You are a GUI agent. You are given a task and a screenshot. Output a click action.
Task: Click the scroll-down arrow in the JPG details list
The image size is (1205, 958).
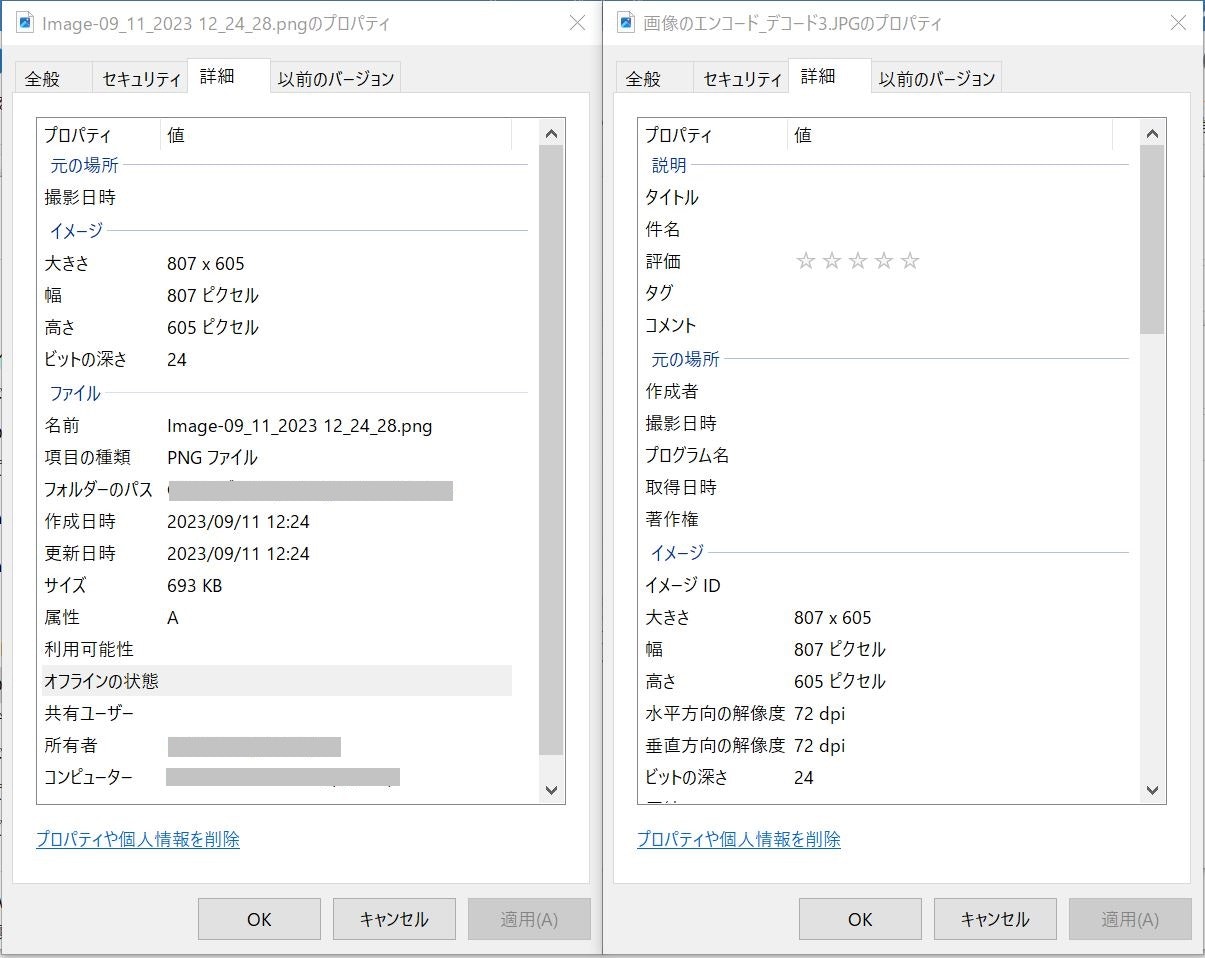tap(1152, 790)
